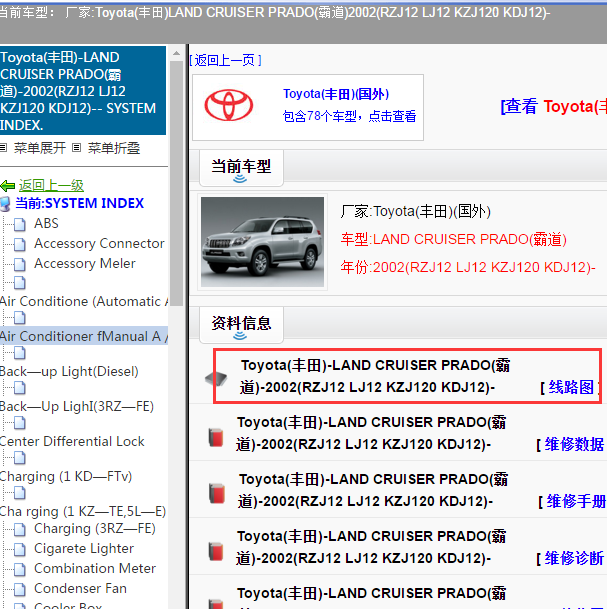Viewport: 607px width, 609px height.
Task: Select Center Differential Lock item
Action: tap(72, 442)
